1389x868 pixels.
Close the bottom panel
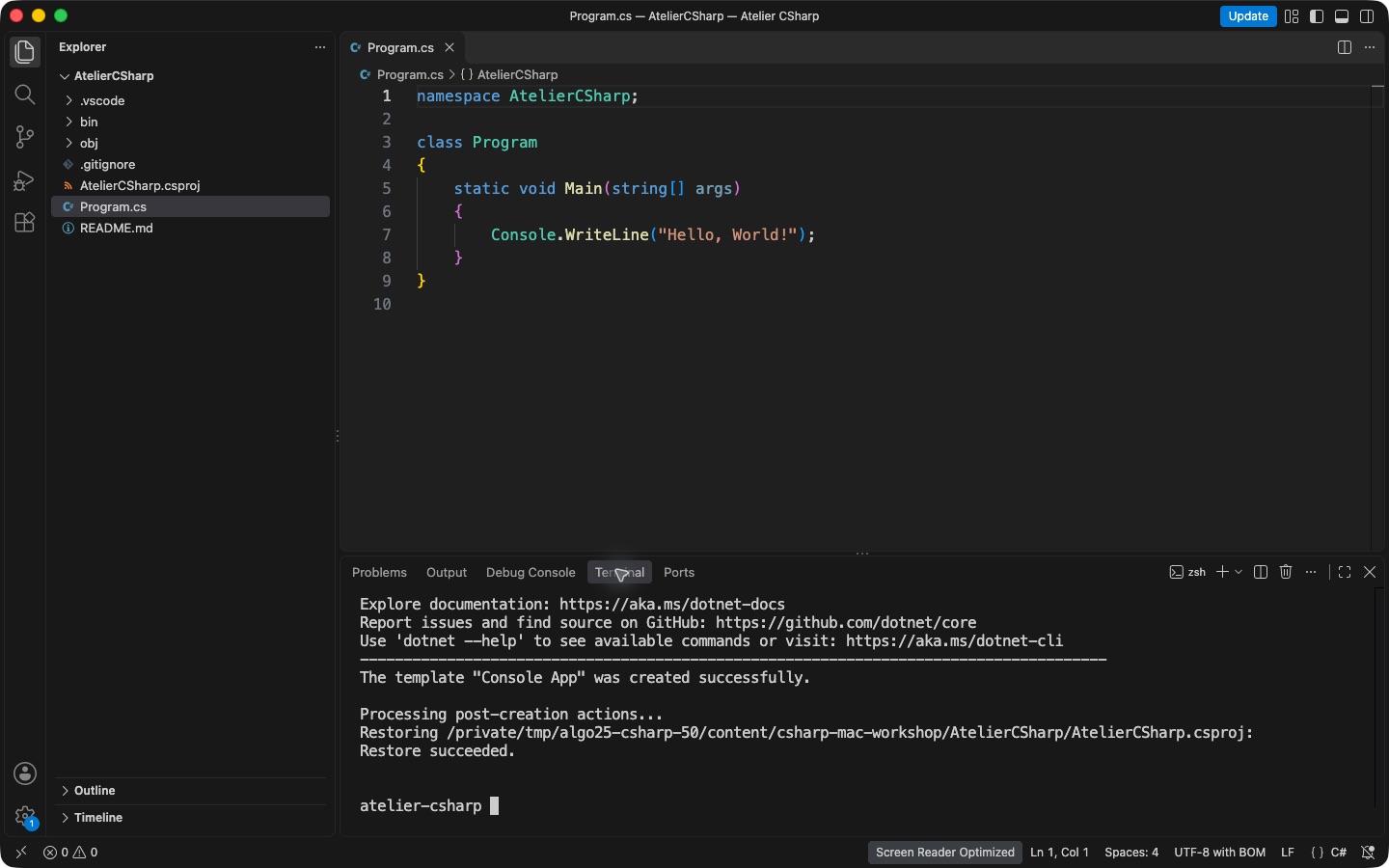[1370, 572]
